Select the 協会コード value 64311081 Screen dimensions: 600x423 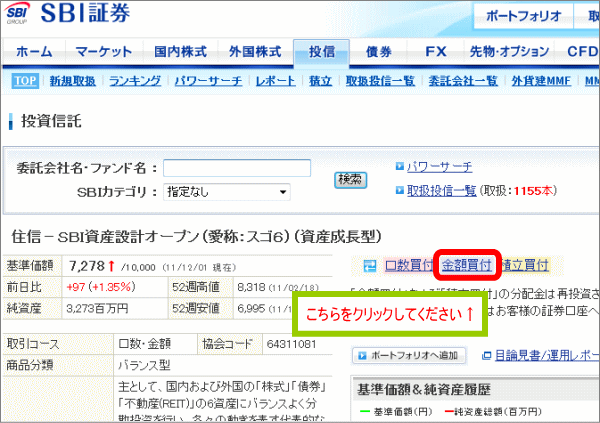click(x=291, y=344)
